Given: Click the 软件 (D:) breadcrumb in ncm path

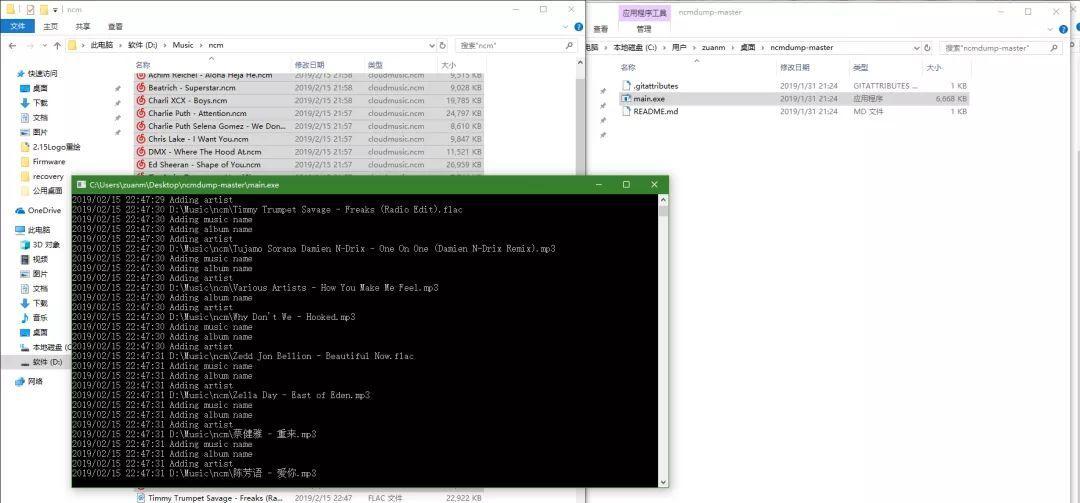Looking at the screenshot, I should coord(143,45).
